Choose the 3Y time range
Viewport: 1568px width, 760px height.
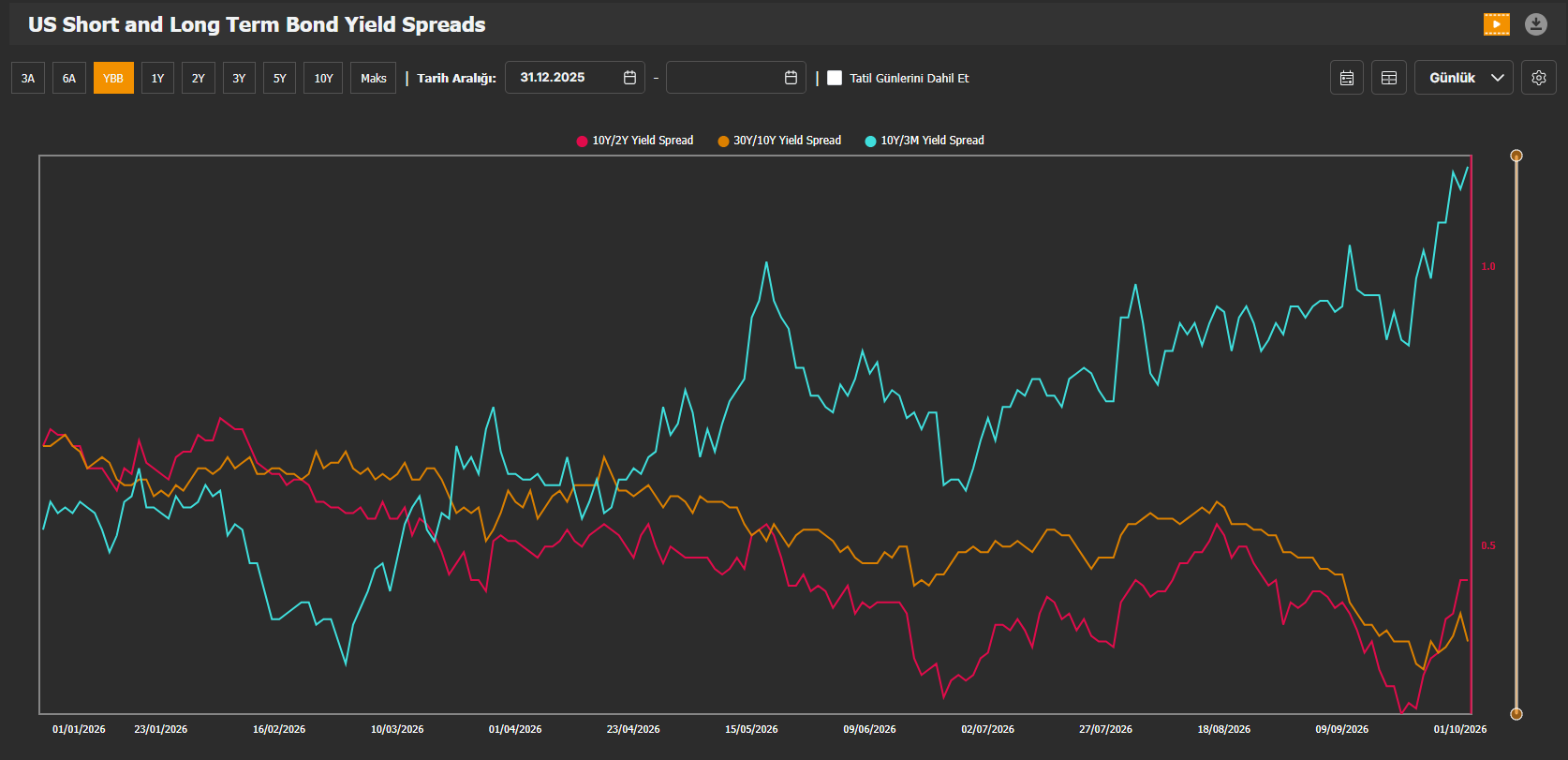point(239,78)
